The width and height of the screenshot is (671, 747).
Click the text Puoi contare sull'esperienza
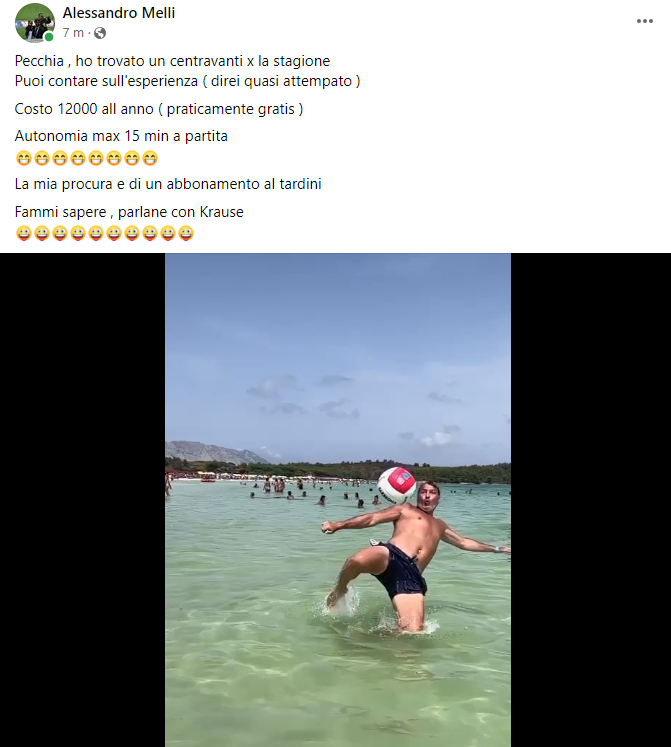tap(106, 81)
